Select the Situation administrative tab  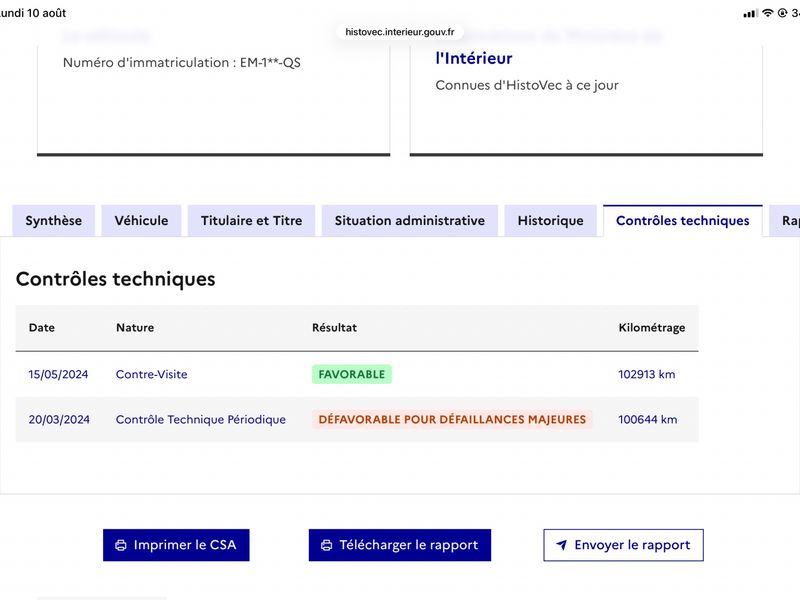click(x=410, y=221)
